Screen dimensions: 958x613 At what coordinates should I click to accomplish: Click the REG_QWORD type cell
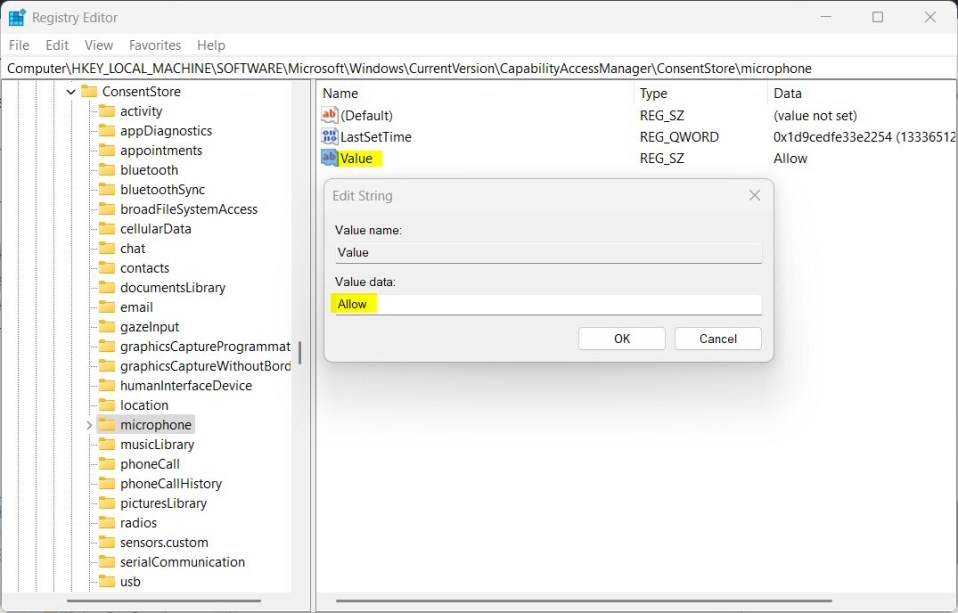point(679,137)
